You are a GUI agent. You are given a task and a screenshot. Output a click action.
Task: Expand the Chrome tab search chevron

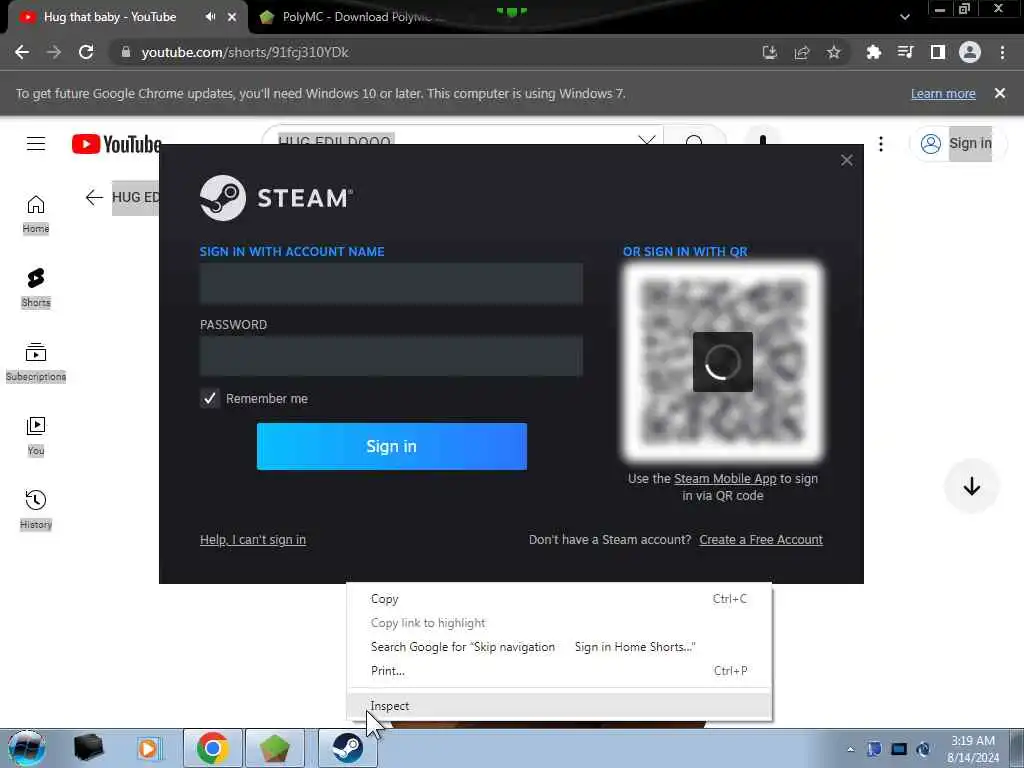pos(904,17)
